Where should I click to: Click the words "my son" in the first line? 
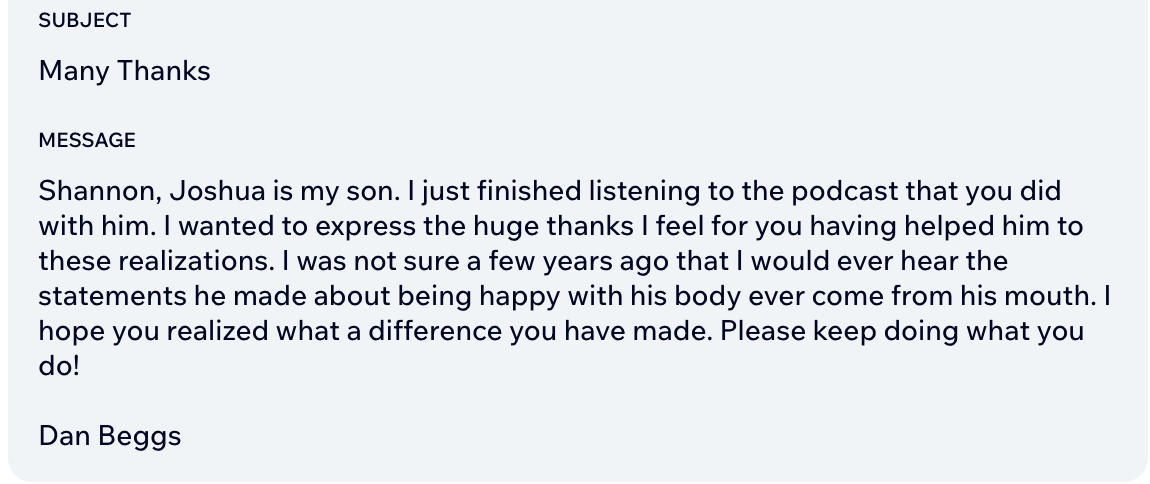pyautogui.click(x=349, y=191)
